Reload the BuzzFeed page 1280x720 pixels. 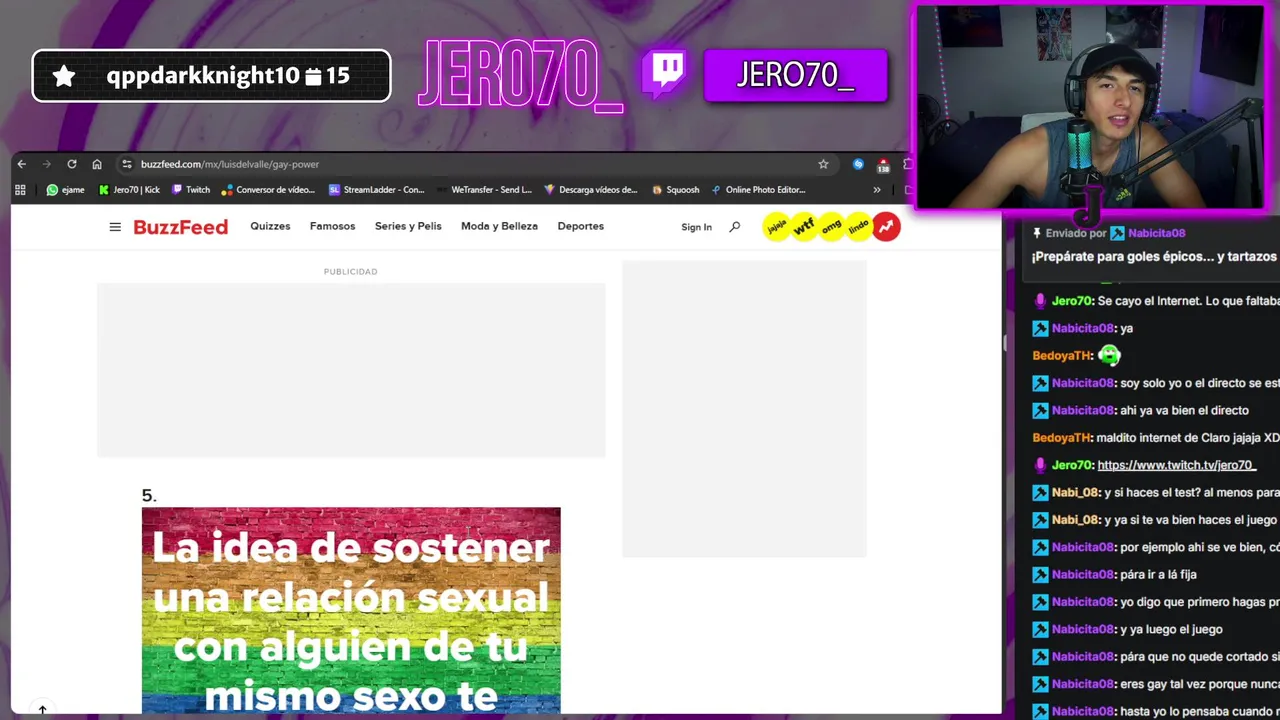72,164
